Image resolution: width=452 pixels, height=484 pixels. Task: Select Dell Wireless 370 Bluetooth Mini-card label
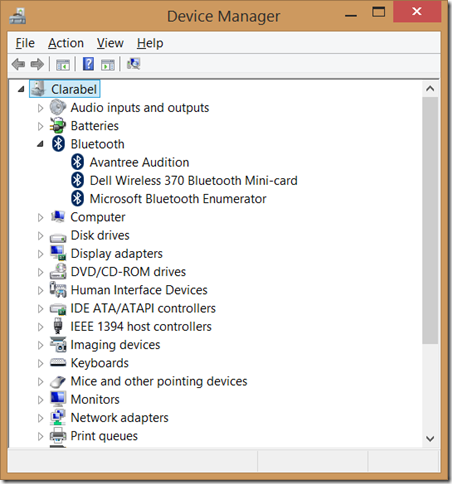point(193,180)
